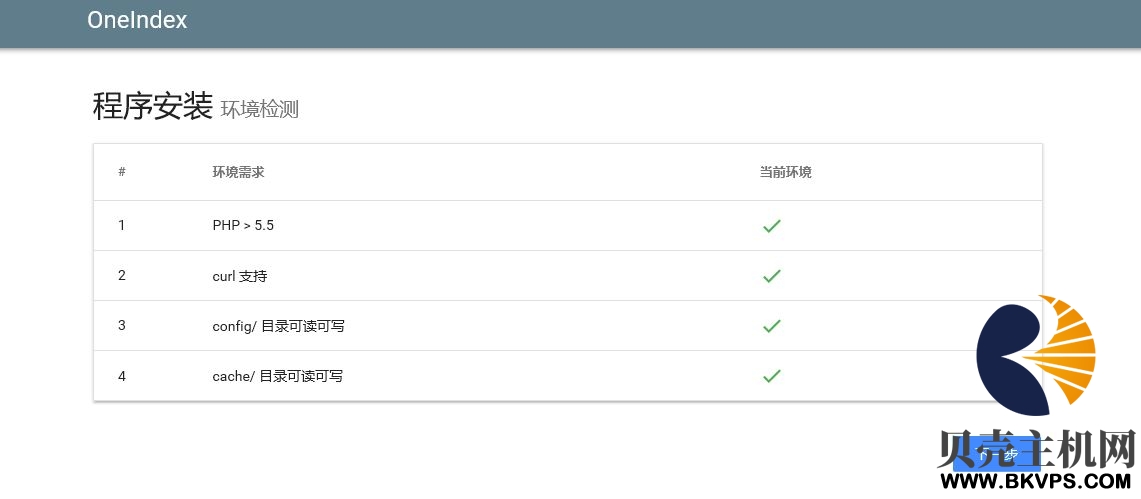Screen dimensions: 1141x499
Task: Click the green checkmark for curl 支持
Action: (x=771, y=276)
